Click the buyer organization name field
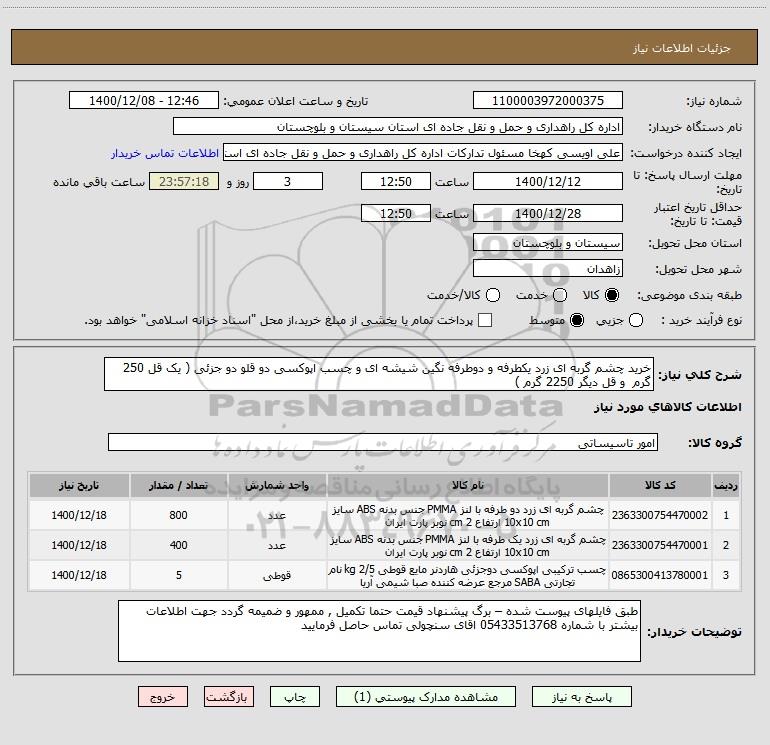 point(398,127)
